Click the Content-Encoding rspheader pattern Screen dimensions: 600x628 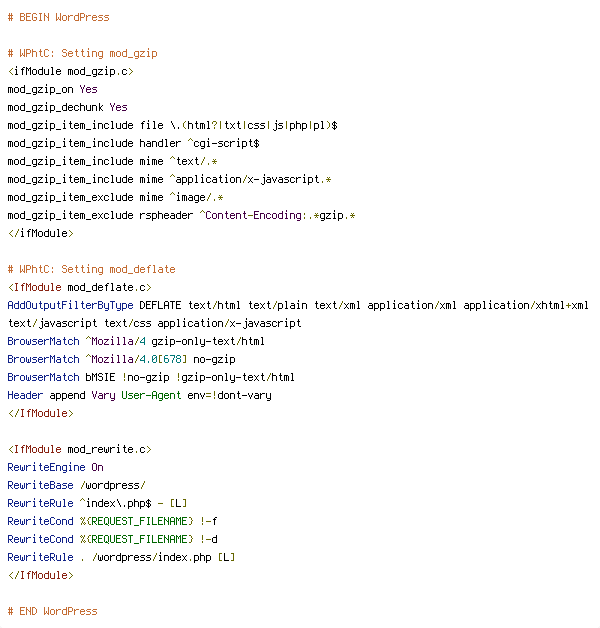tap(277, 215)
